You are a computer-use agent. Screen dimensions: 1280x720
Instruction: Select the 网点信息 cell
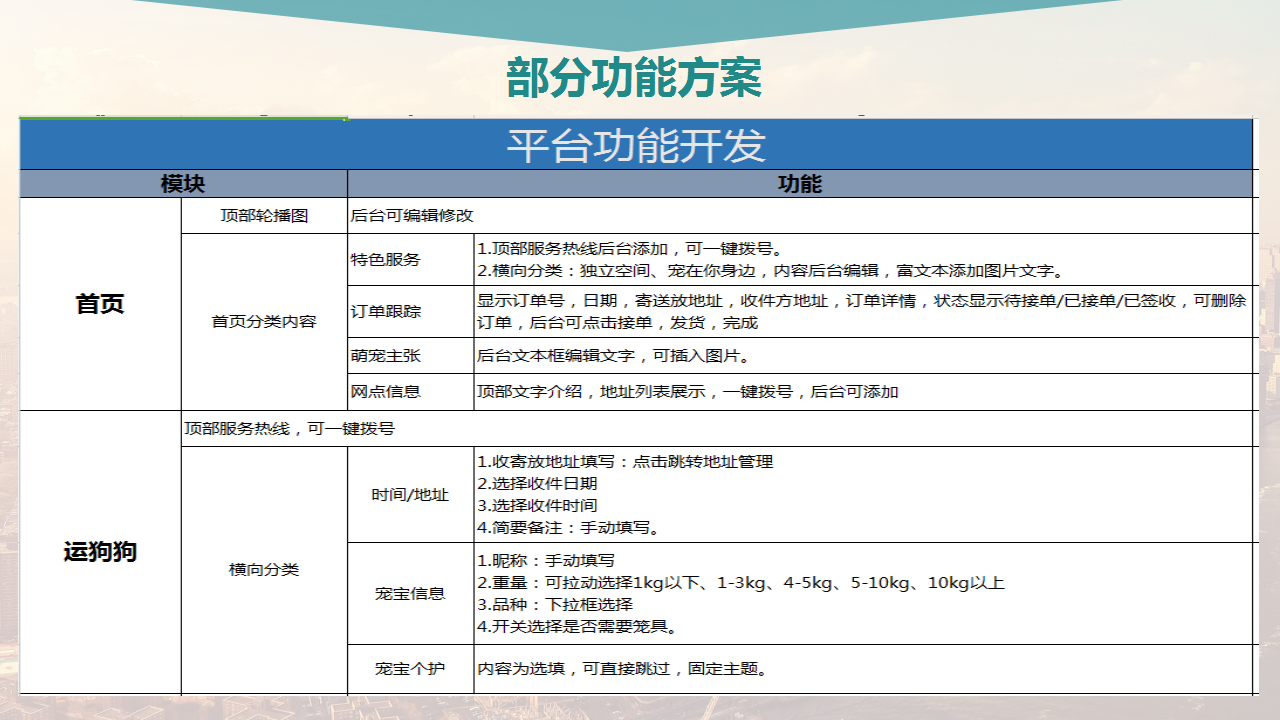[411, 391]
